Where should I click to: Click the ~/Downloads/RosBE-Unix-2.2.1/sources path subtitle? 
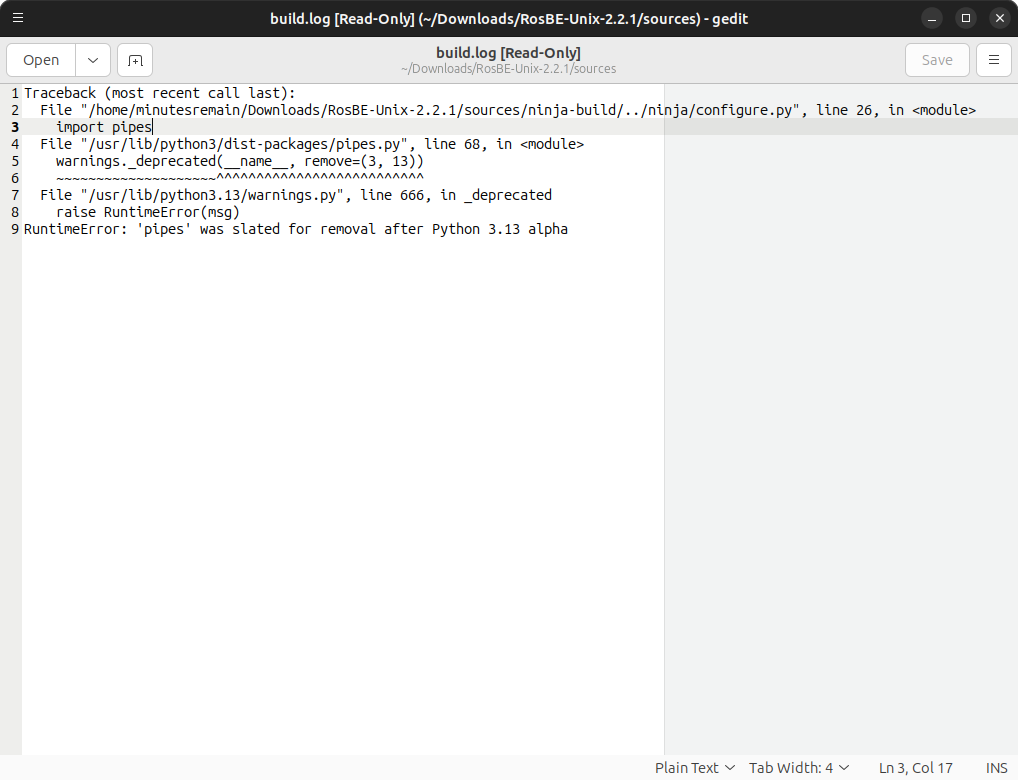click(x=508, y=69)
